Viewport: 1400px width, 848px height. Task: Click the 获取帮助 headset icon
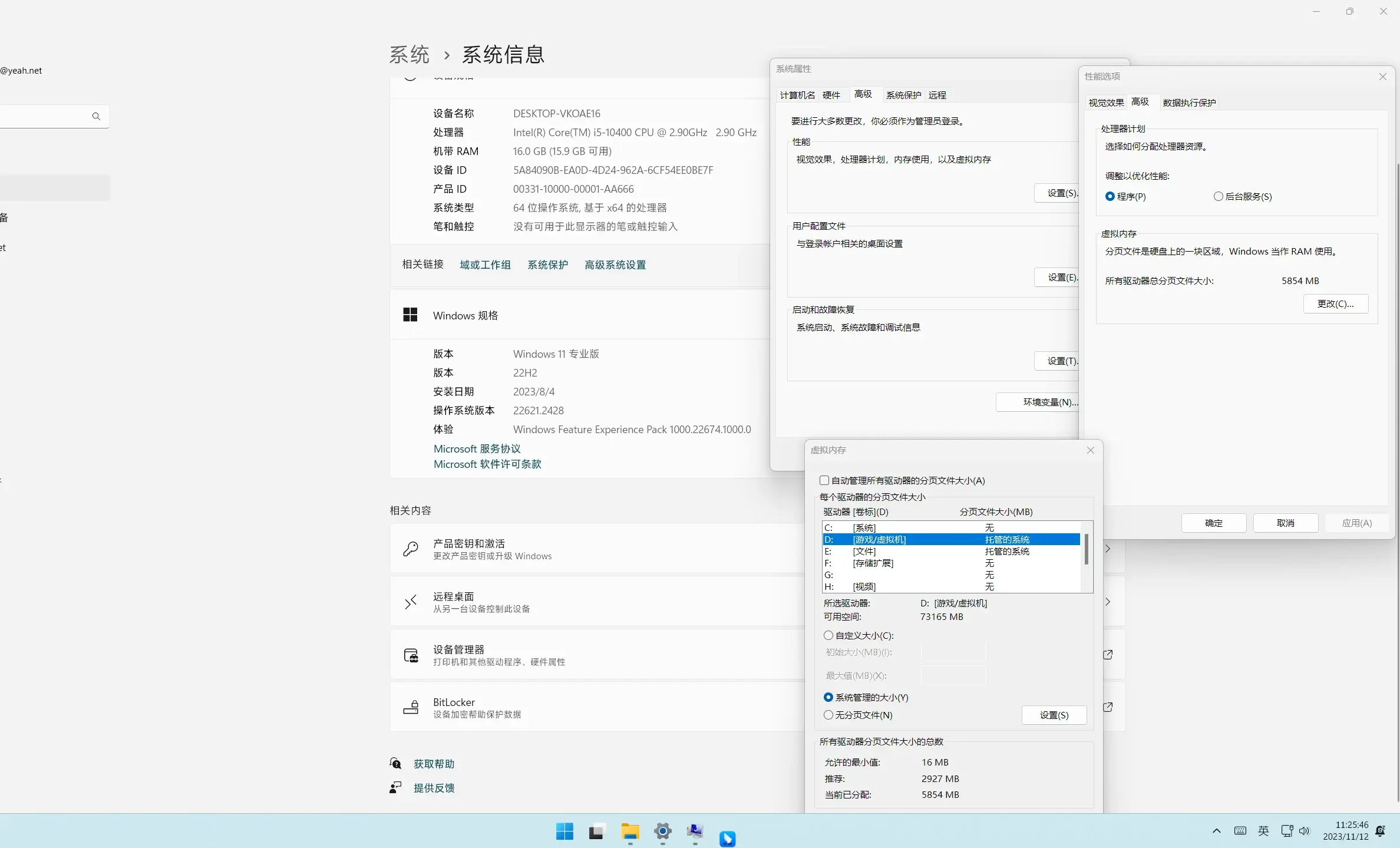(395, 764)
